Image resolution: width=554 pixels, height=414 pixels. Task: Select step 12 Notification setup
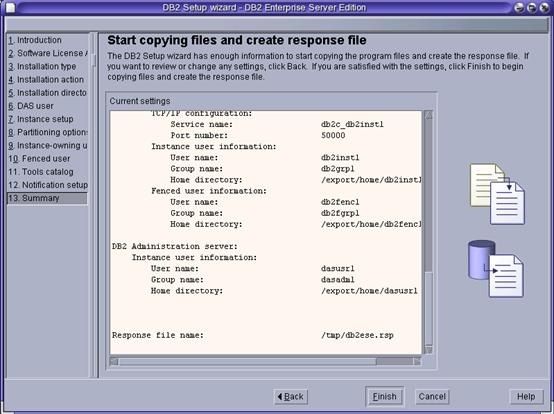pos(48,185)
